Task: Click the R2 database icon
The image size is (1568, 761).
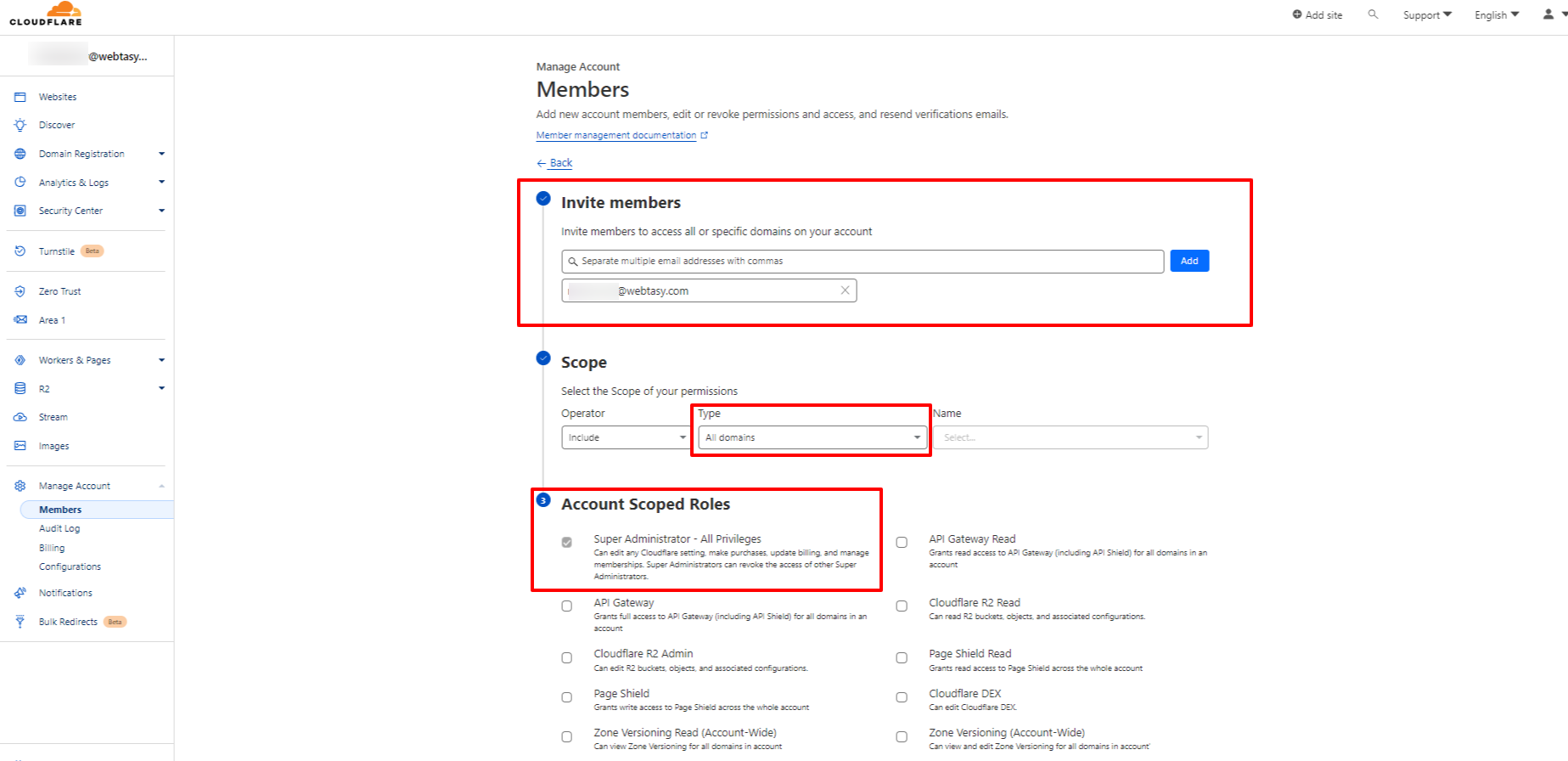Action: click(x=20, y=388)
